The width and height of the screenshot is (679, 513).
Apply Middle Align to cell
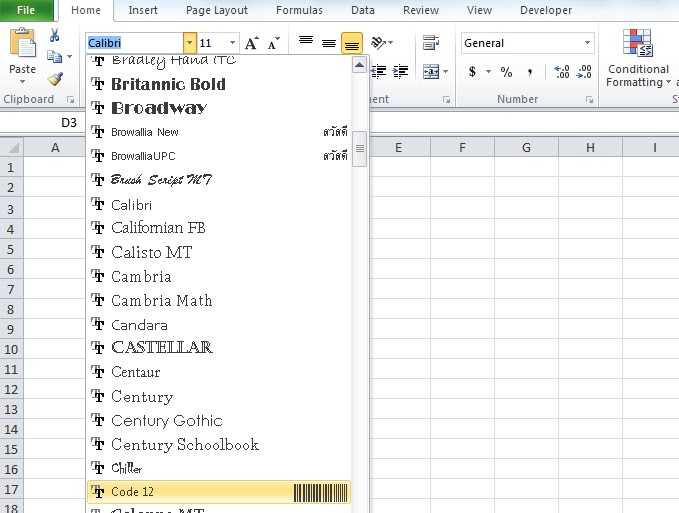coord(329,43)
